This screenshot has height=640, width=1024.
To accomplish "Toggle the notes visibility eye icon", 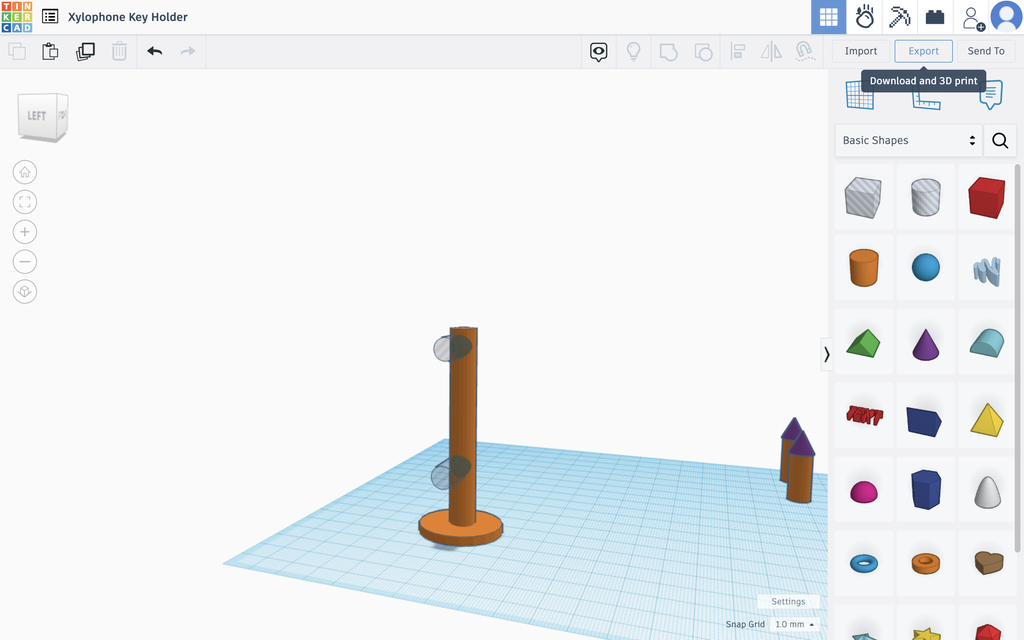I will 599,52.
